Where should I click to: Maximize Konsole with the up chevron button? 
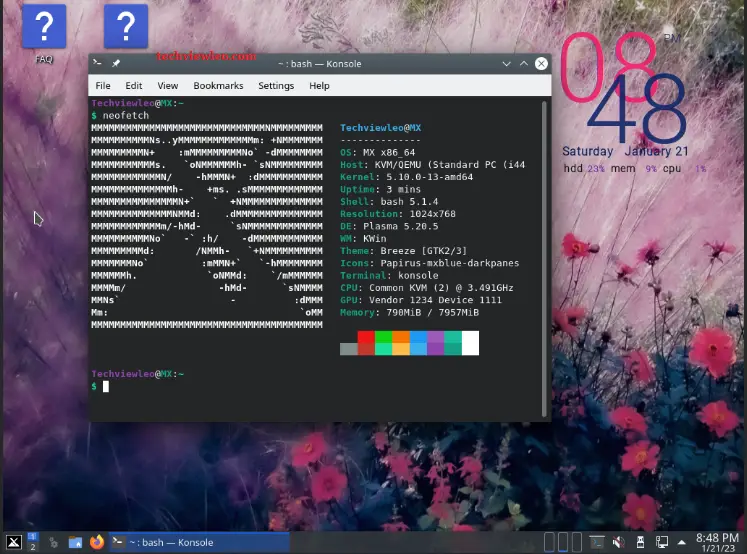524,63
